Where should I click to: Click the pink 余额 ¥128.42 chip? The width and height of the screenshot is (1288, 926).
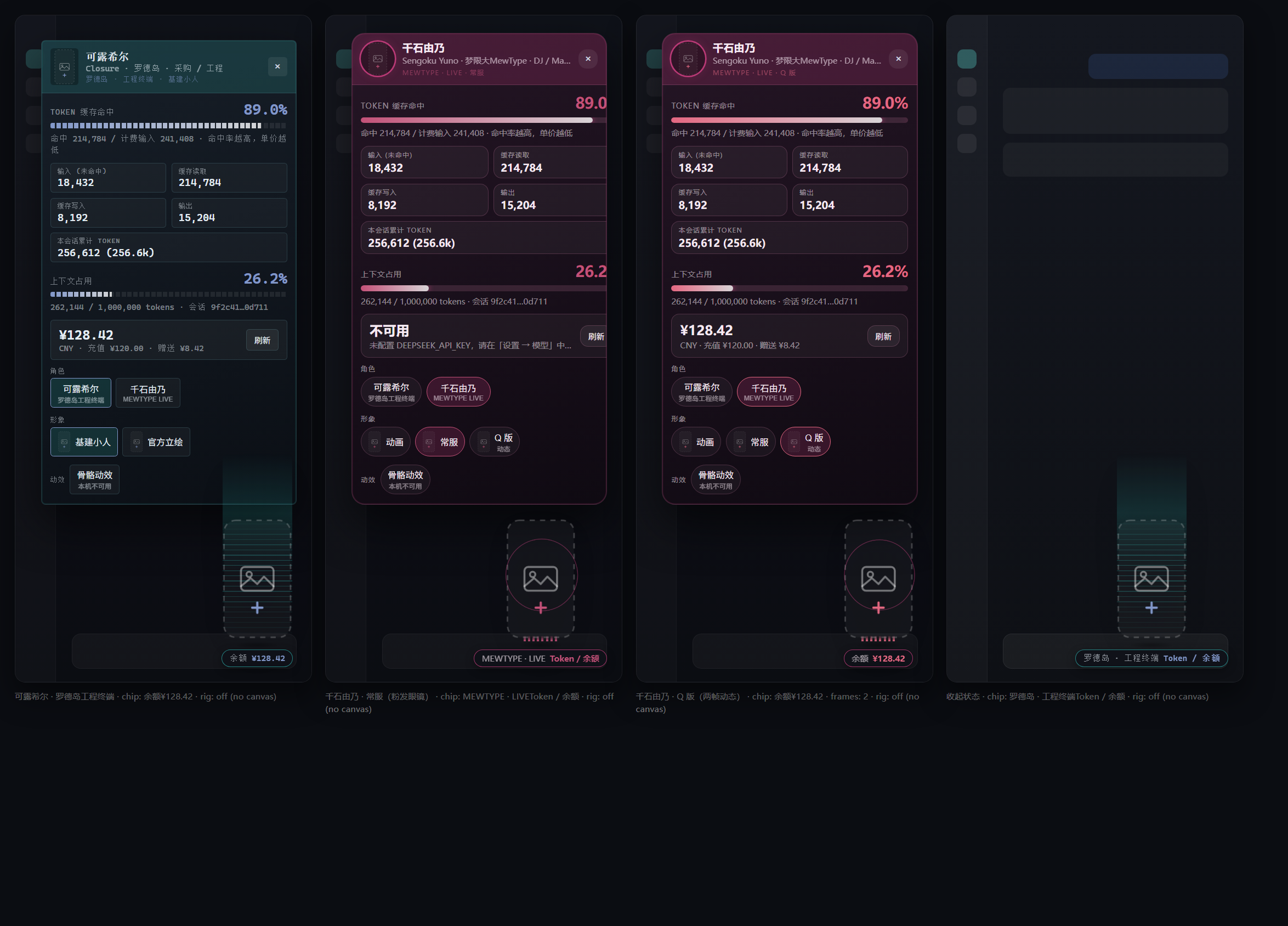tap(878, 658)
